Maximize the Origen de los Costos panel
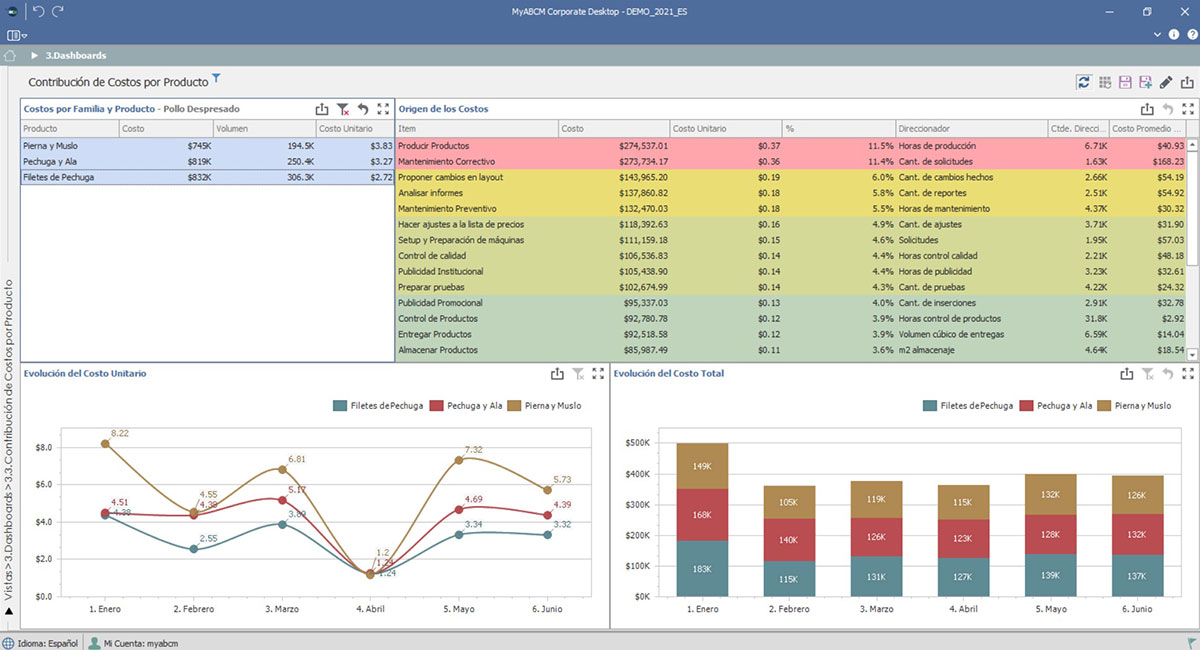 tap(1188, 109)
